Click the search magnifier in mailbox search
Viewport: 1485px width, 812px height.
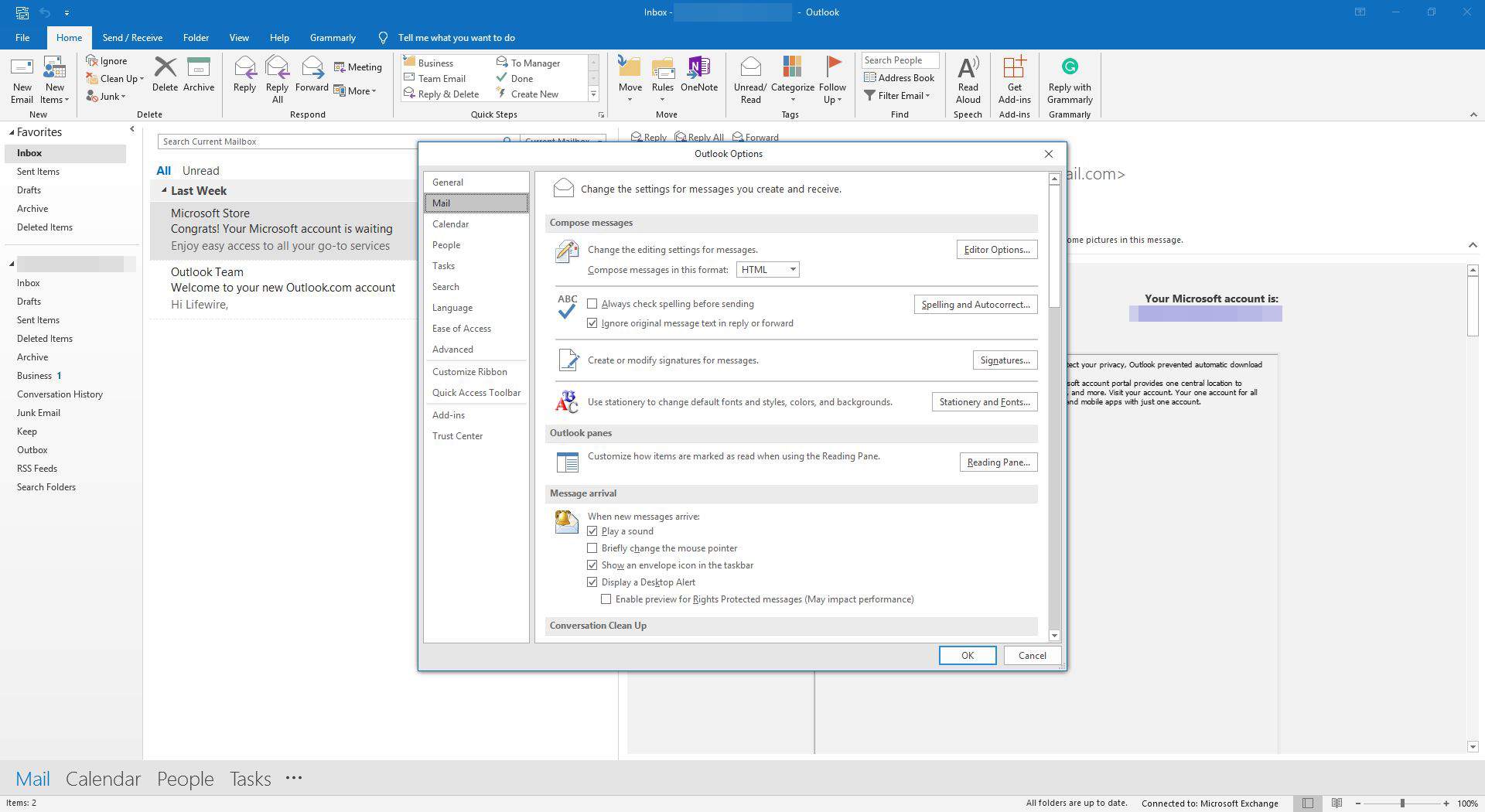(x=507, y=142)
